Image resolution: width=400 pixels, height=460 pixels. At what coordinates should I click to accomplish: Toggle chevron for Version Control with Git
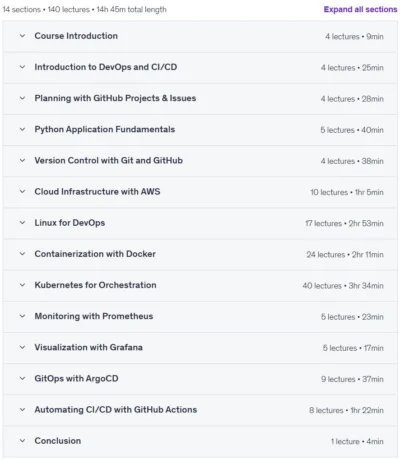click(22, 160)
